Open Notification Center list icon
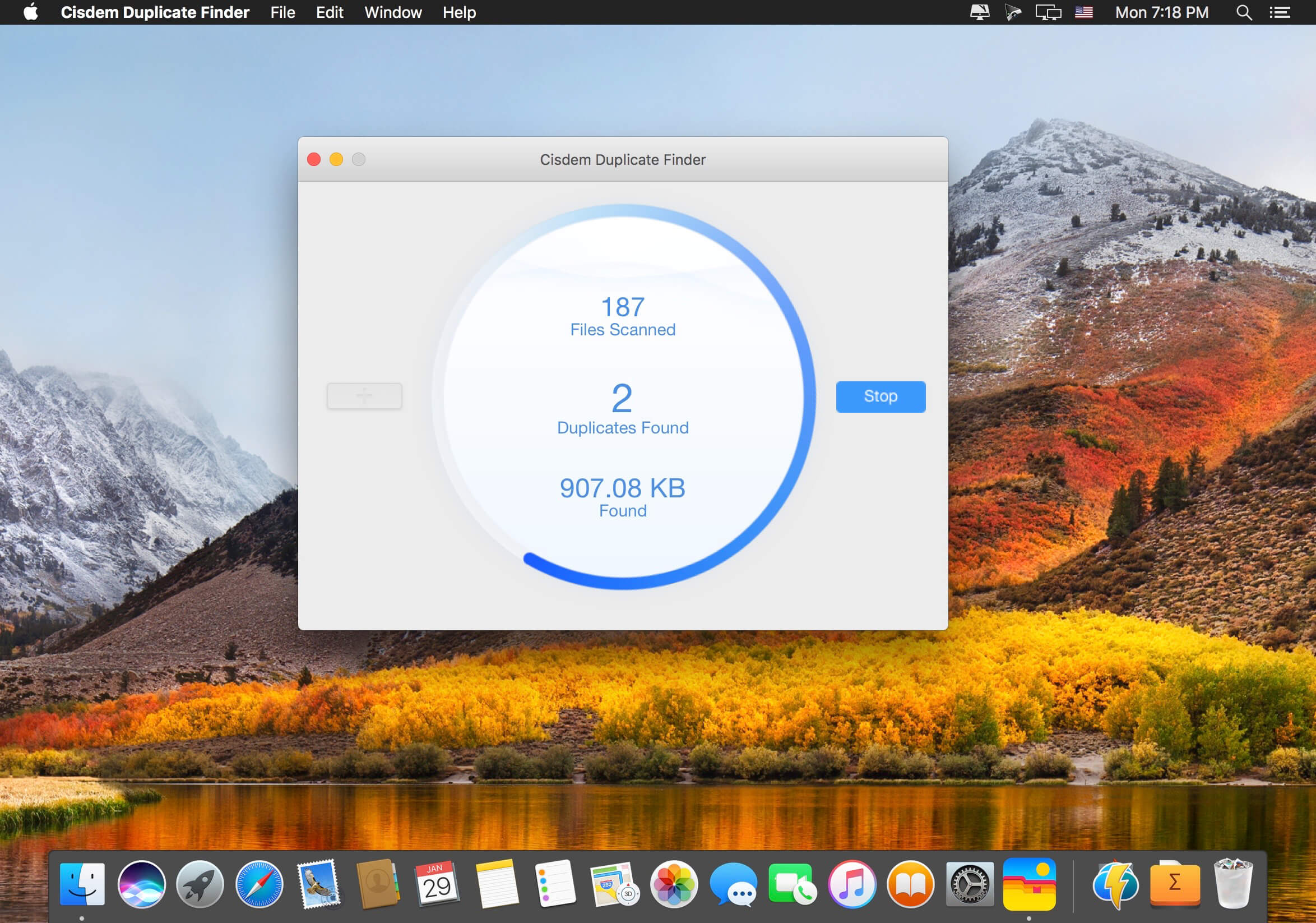This screenshot has width=1316, height=923. point(1280,12)
